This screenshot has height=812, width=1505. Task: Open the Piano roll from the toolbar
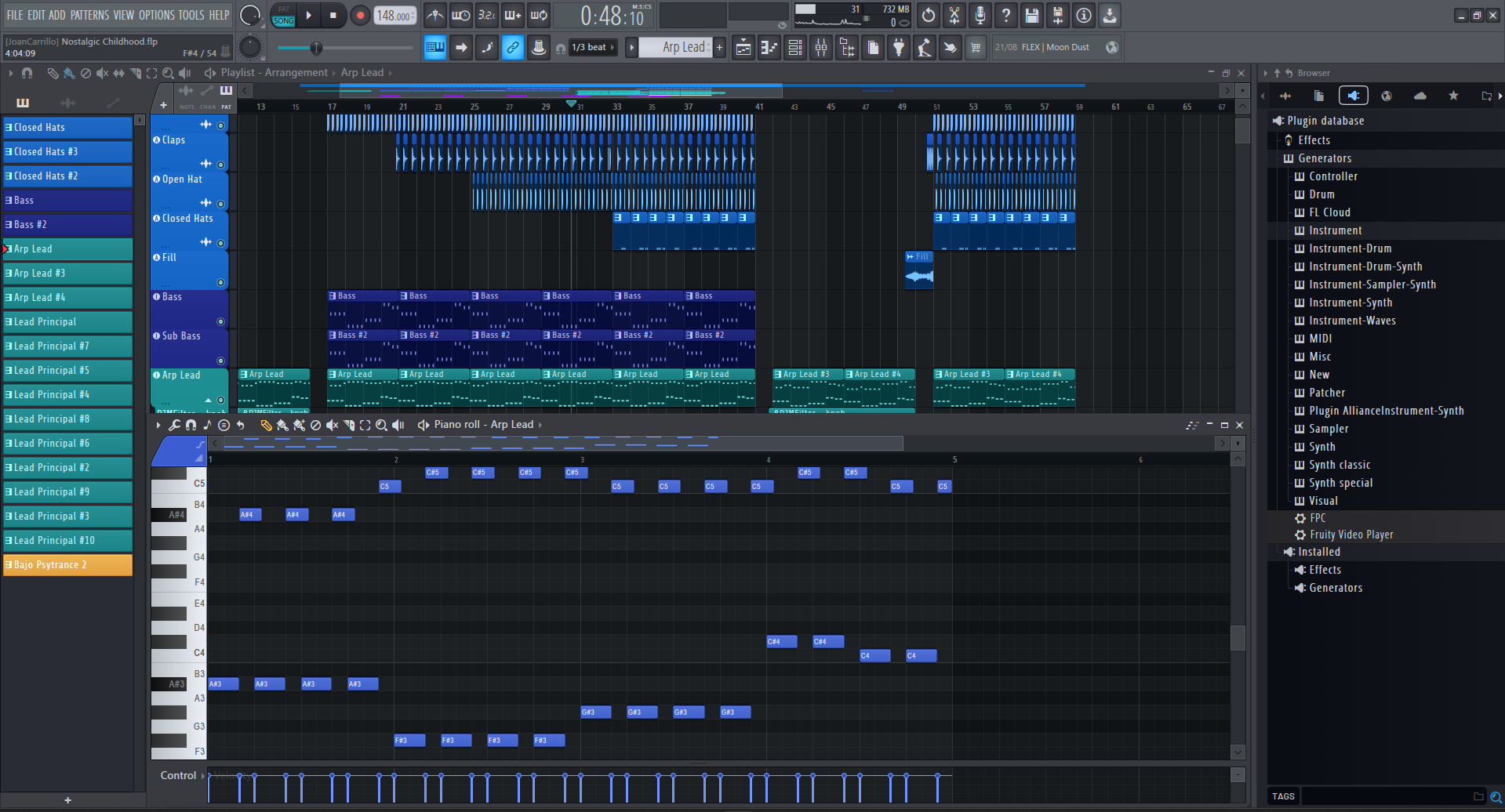[769, 48]
